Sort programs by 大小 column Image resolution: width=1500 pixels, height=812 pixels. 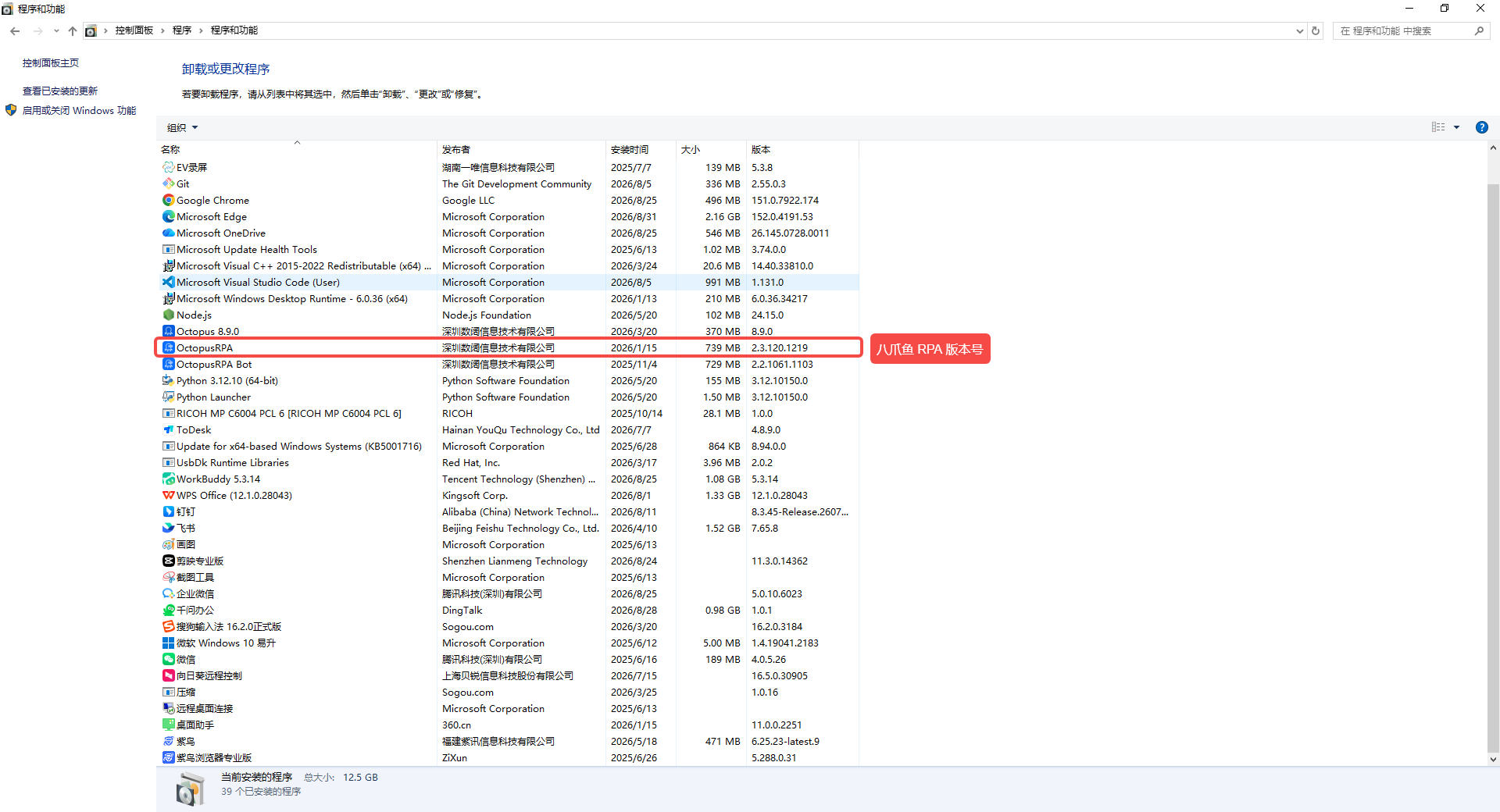pos(711,149)
